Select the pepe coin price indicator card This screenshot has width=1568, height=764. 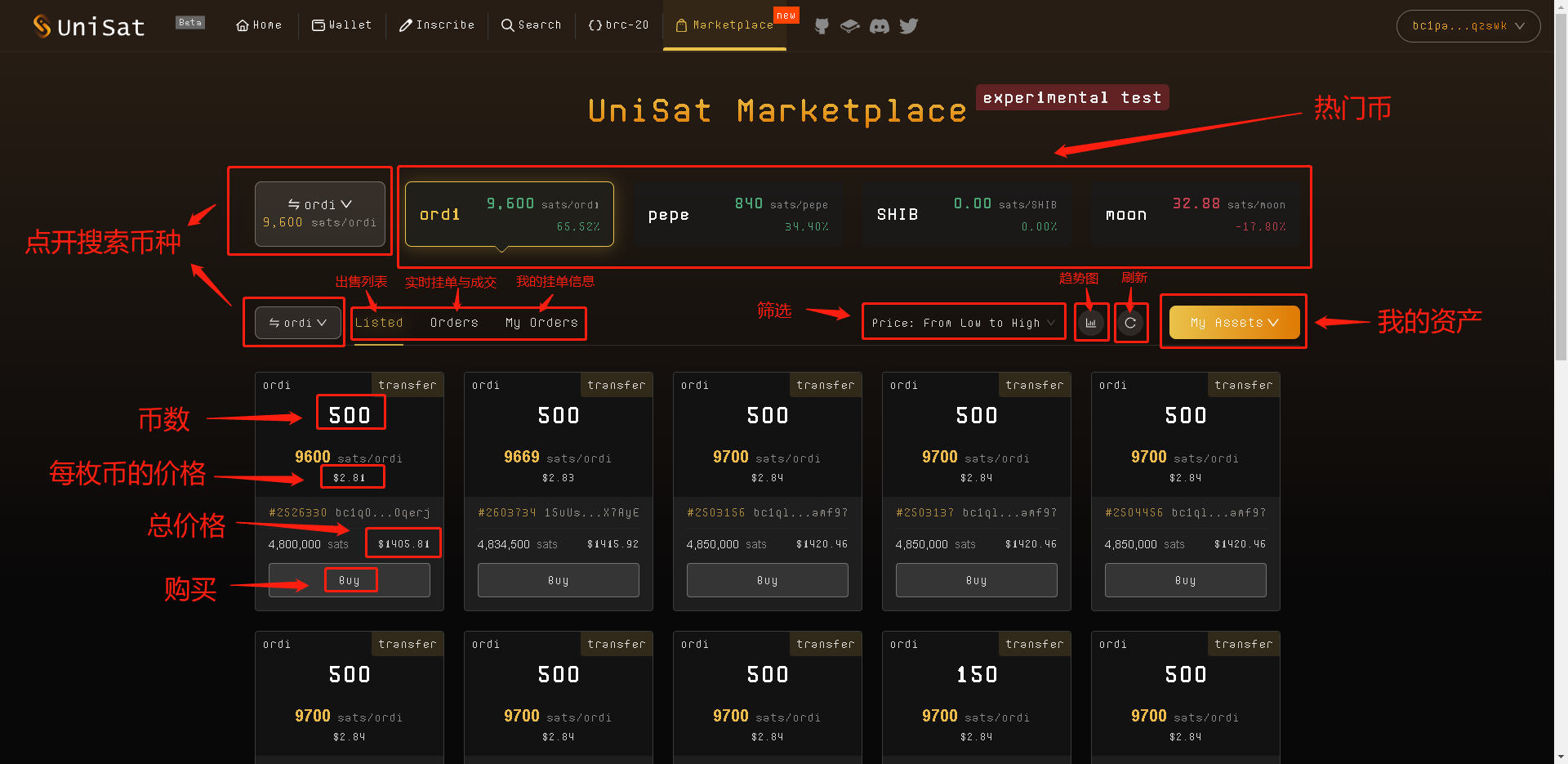[737, 214]
